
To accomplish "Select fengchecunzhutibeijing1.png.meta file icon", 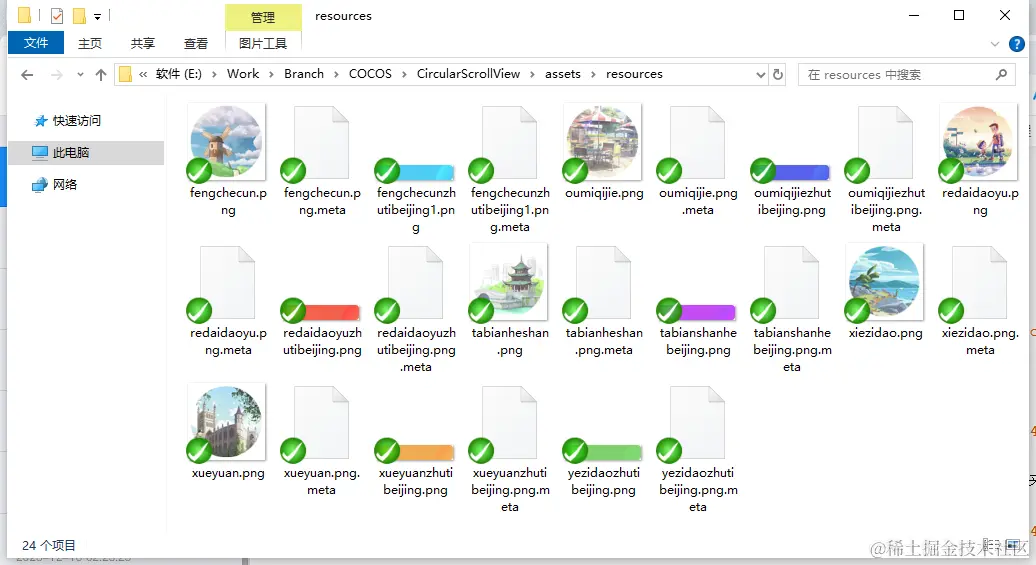I will click(x=509, y=144).
